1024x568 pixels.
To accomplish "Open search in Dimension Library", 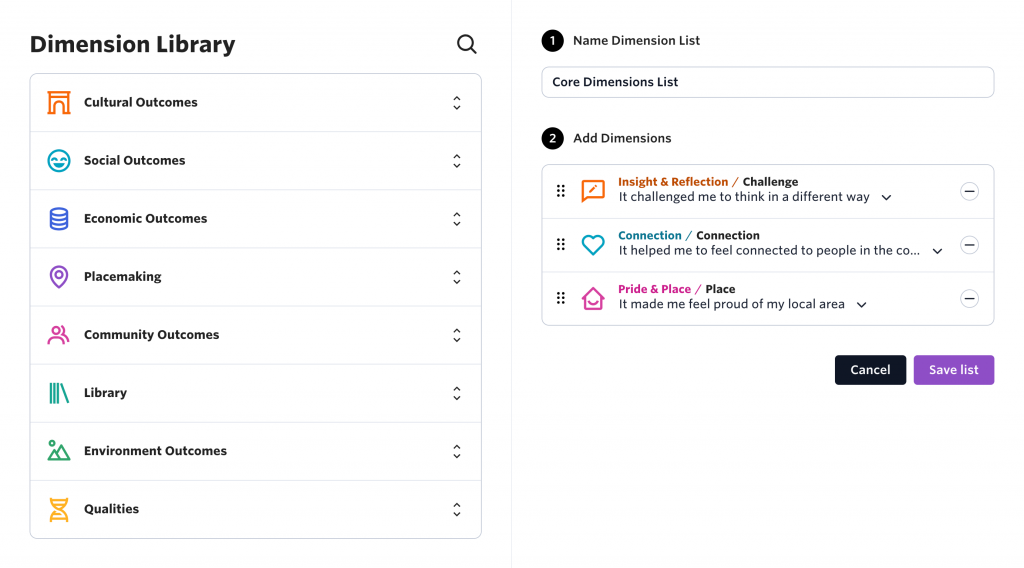I will click(466, 44).
